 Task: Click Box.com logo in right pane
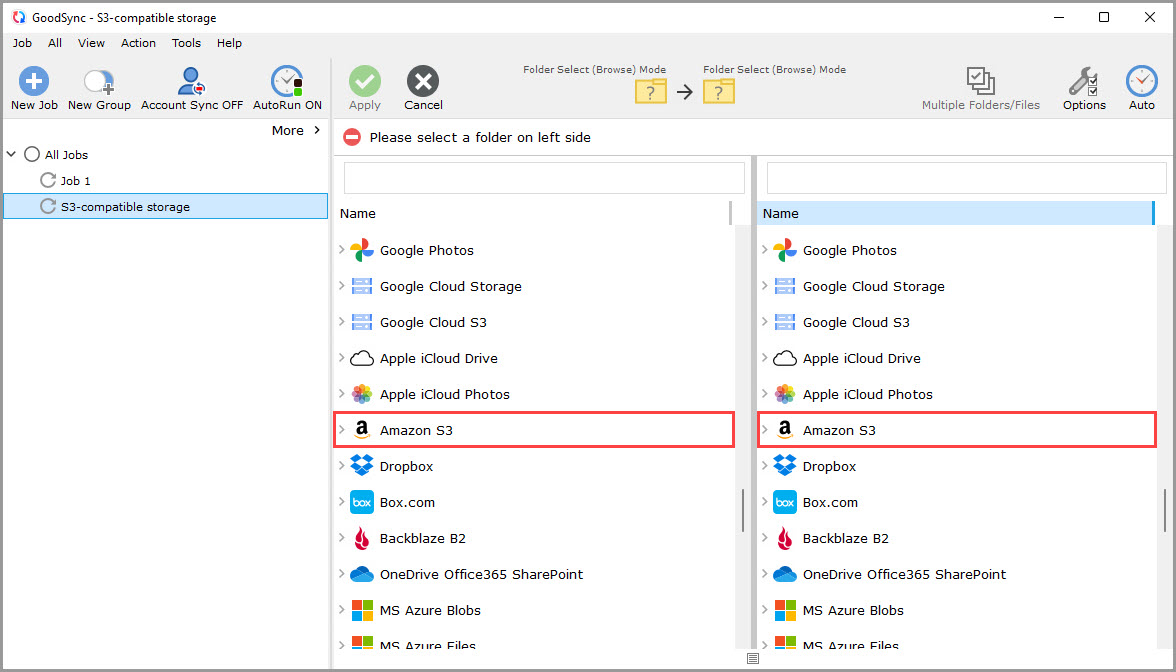point(785,502)
